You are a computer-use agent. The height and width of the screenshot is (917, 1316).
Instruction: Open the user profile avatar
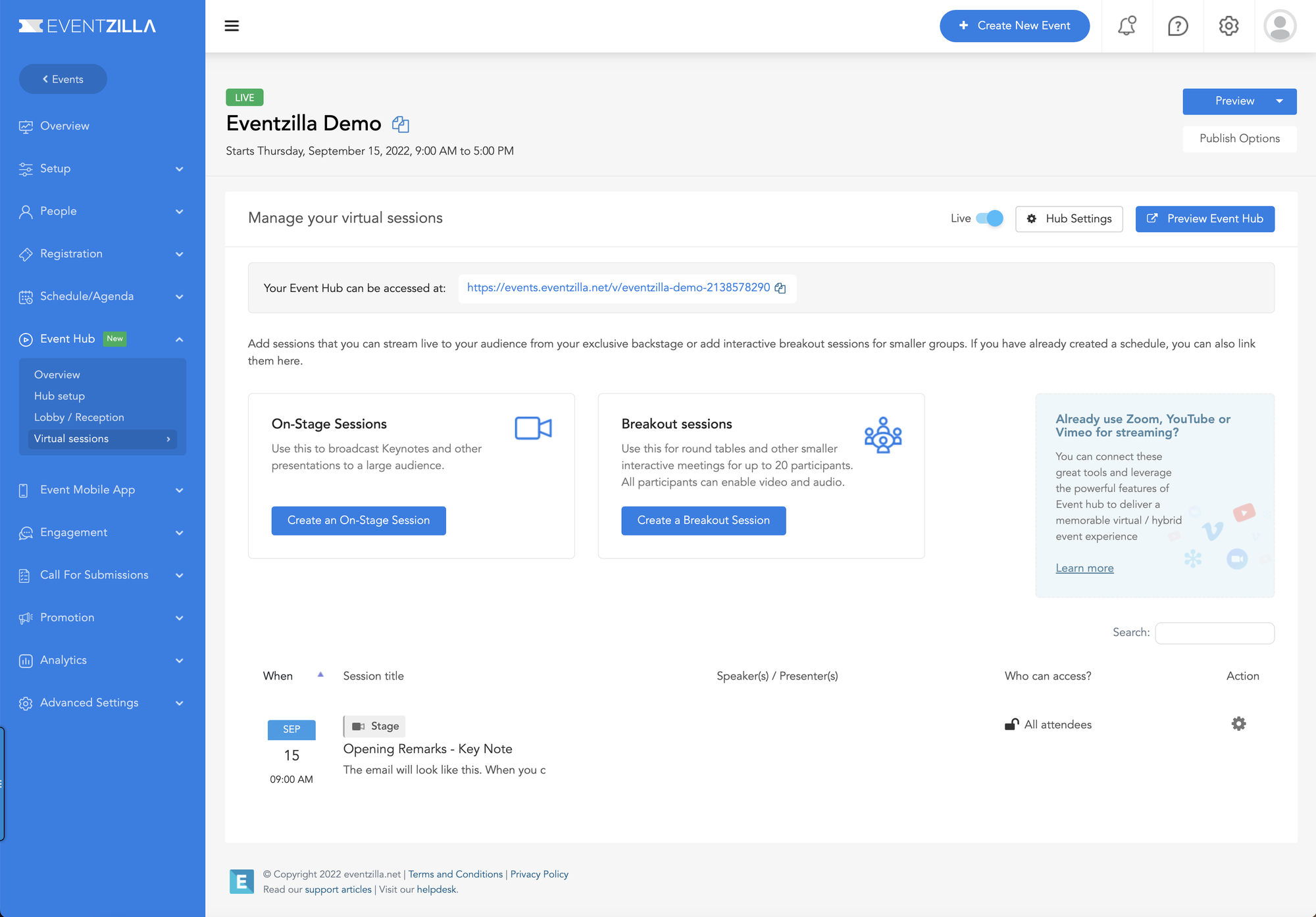[1280, 26]
